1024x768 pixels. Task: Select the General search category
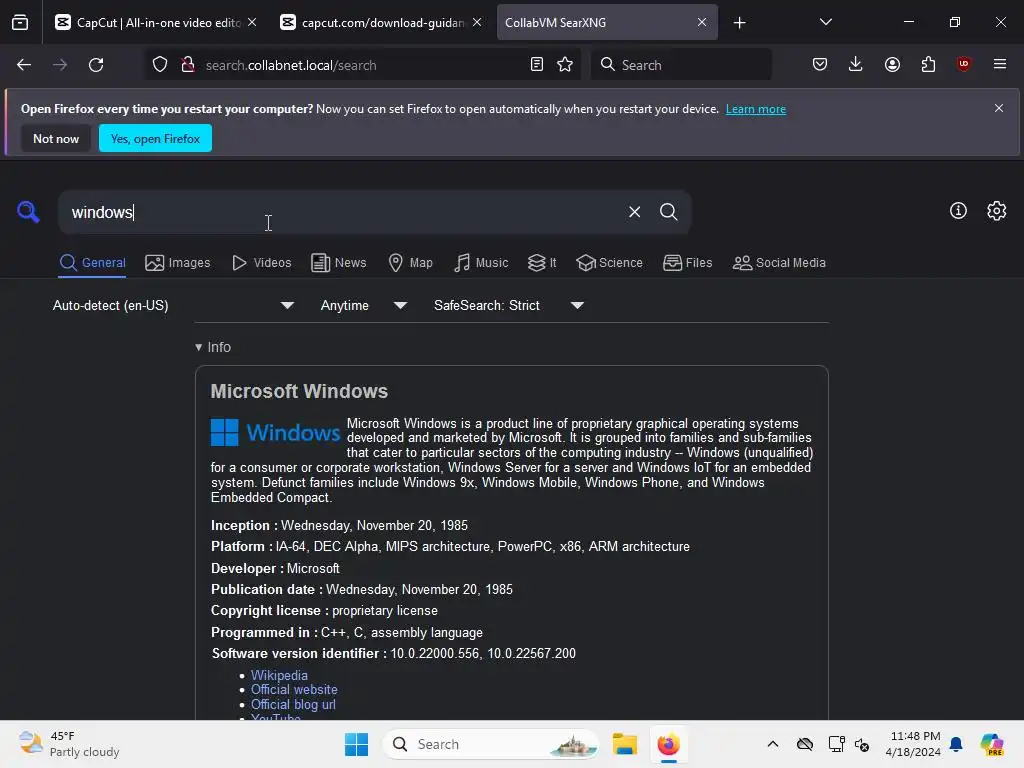tap(92, 263)
